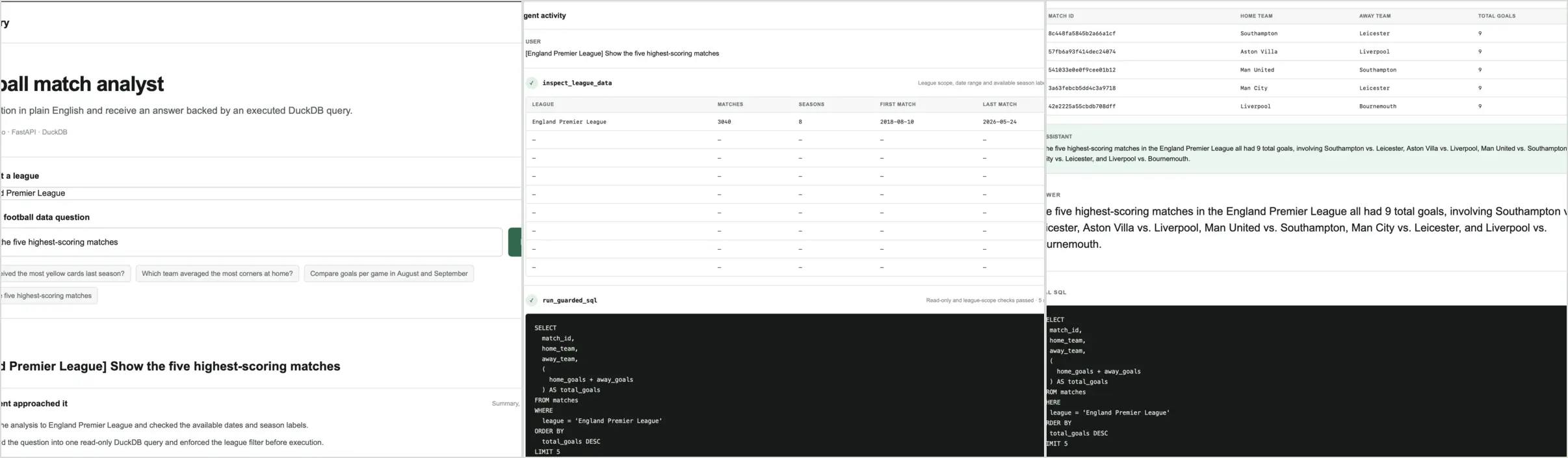Click the green assistant message summary

click(x=1307, y=149)
